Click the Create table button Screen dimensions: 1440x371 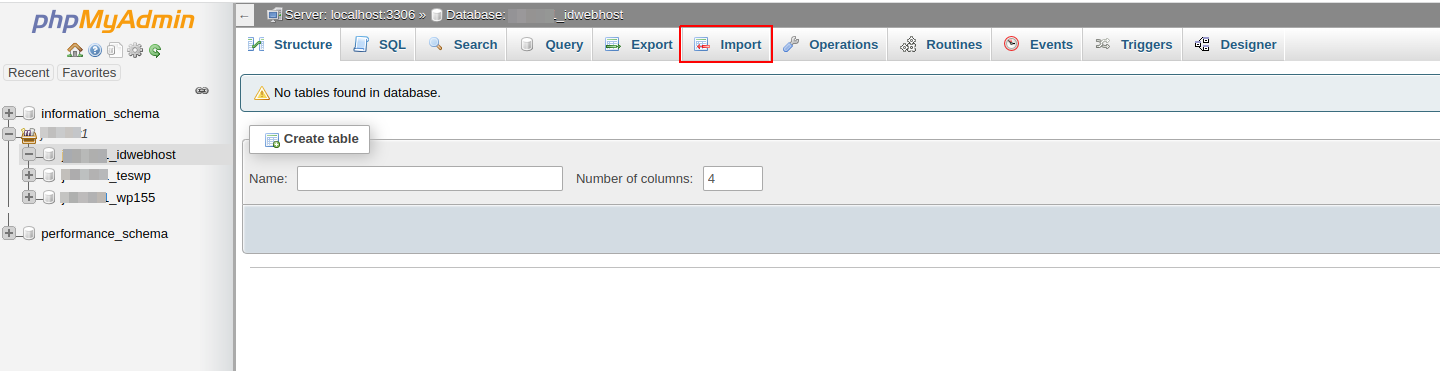click(310, 139)
